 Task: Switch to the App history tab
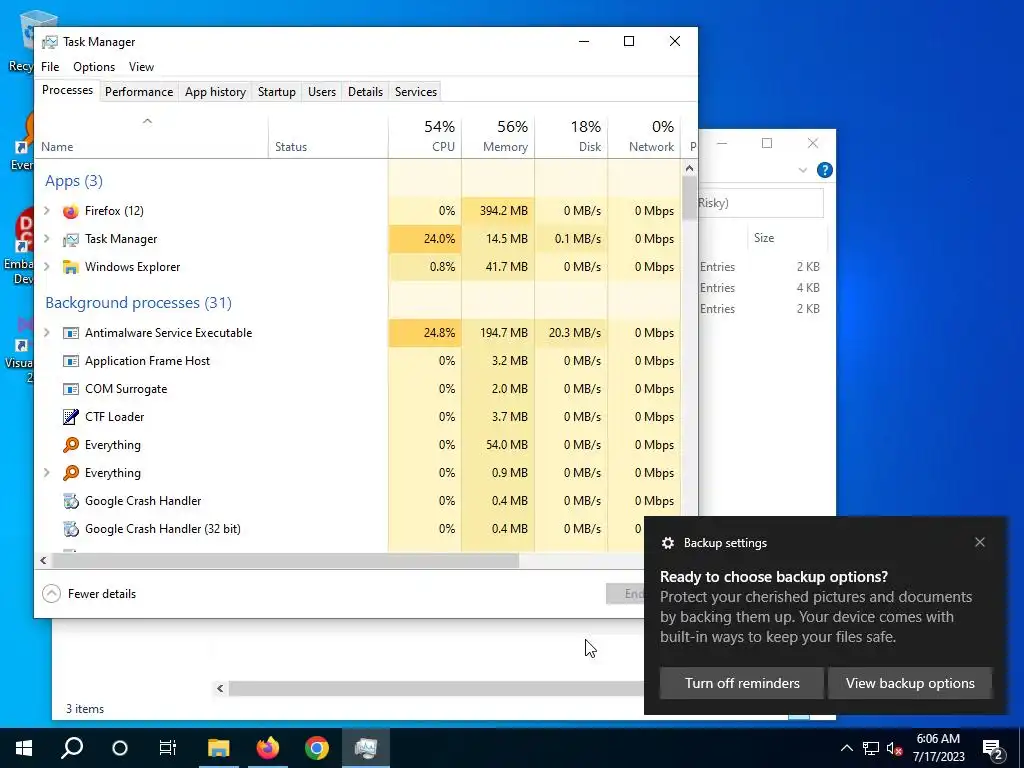click(x=216, y=92)
